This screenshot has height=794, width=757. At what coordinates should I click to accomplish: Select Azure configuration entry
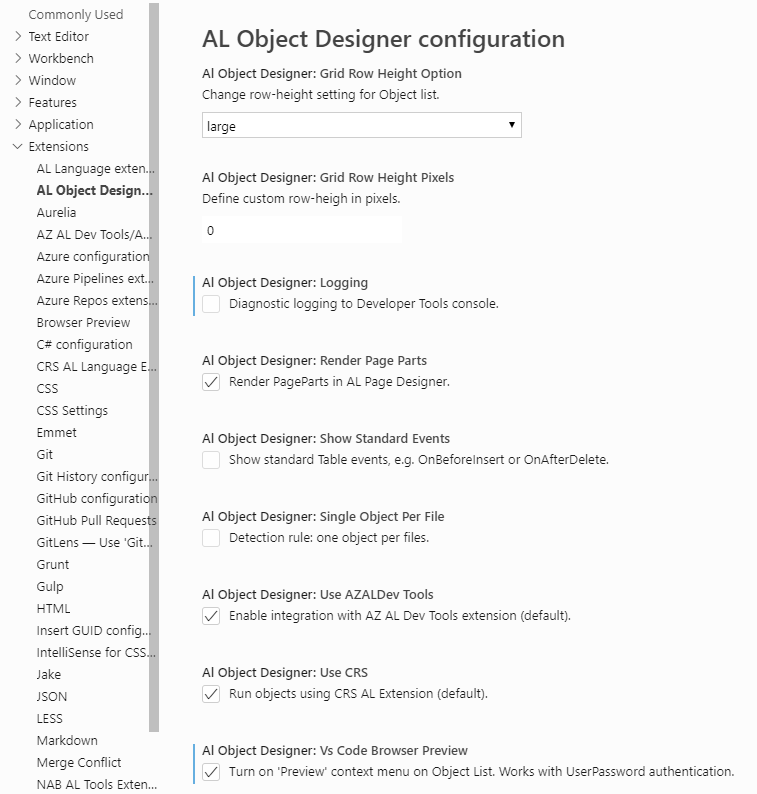point(93,256)
